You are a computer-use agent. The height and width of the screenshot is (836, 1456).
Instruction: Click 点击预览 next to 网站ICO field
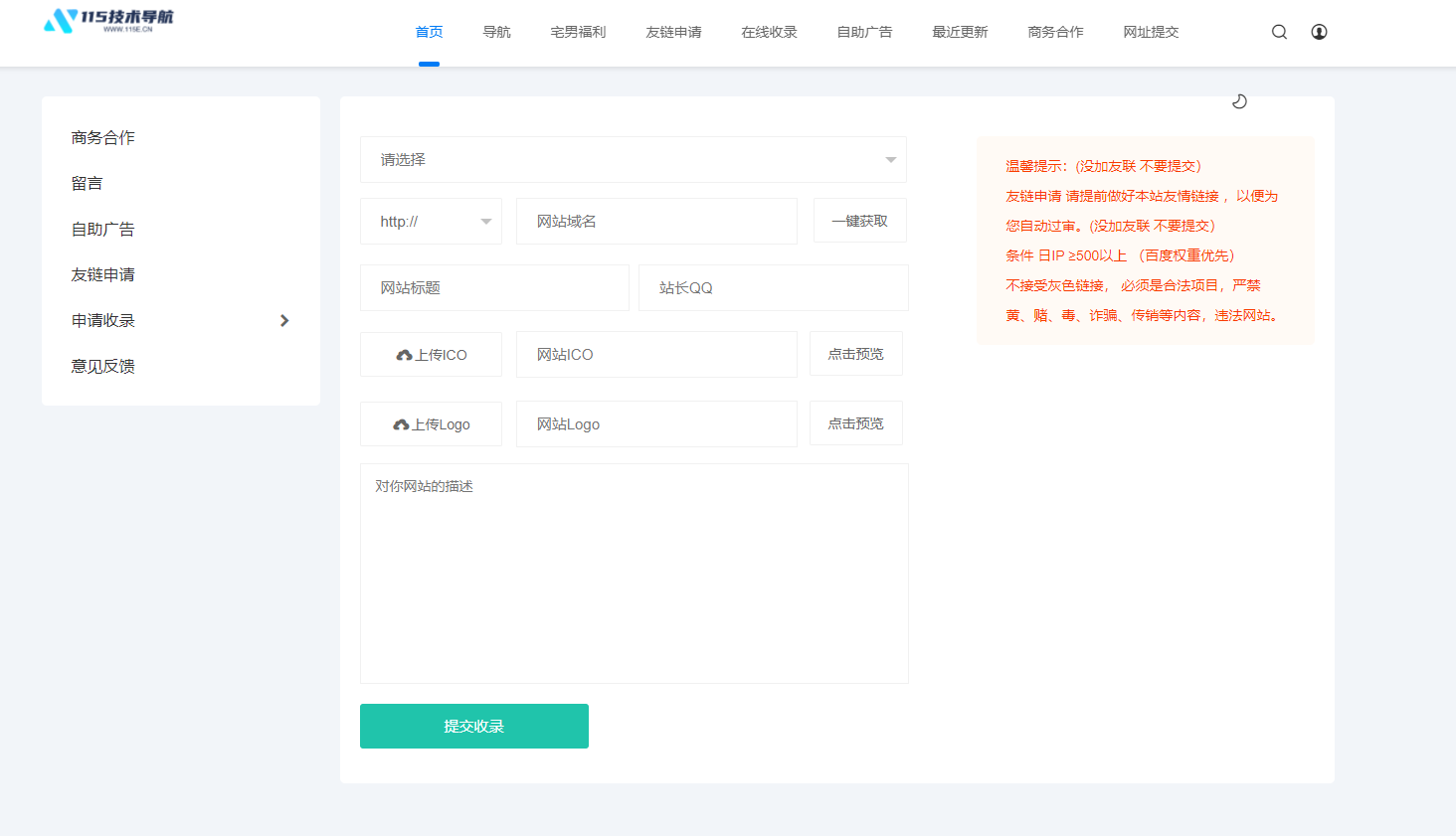point(855,354)
